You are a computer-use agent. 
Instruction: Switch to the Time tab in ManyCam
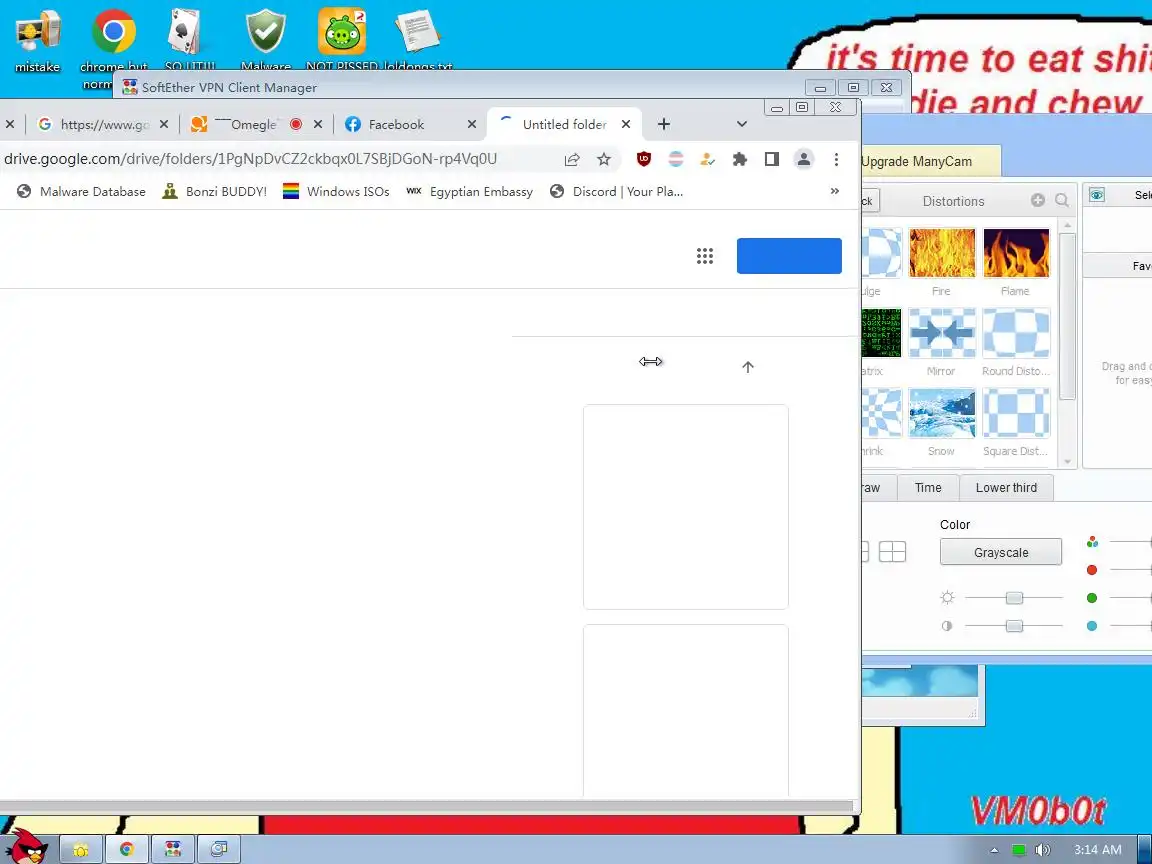(928, 488)
